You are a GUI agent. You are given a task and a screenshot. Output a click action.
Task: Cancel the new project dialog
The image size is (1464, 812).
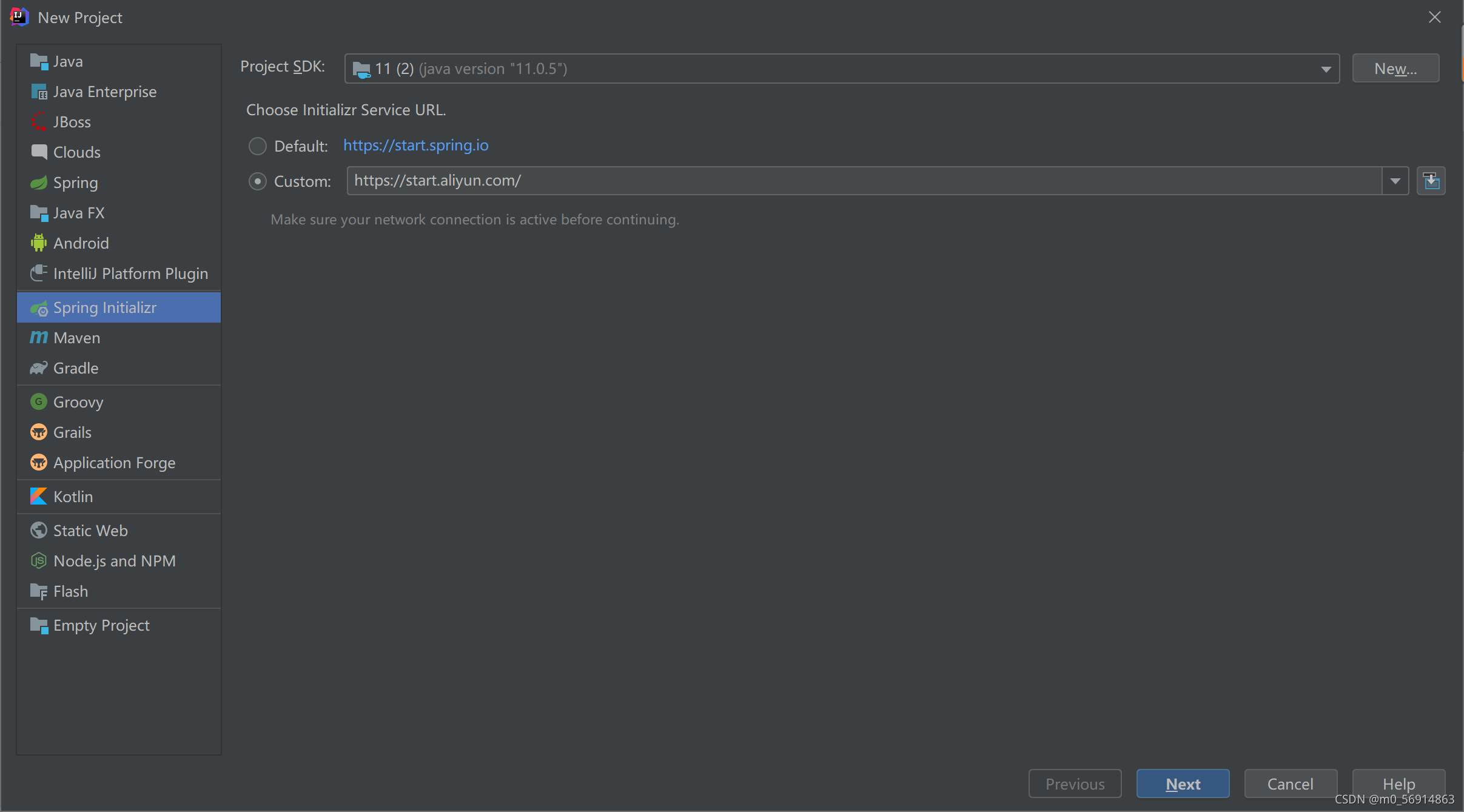coord(1289,783)
